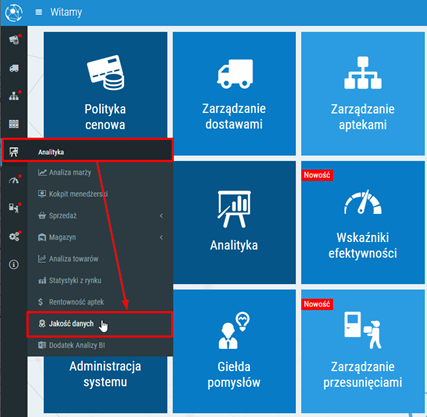
Task: Open the gauge indicator sidebar icon
Action: pos(14,180)
